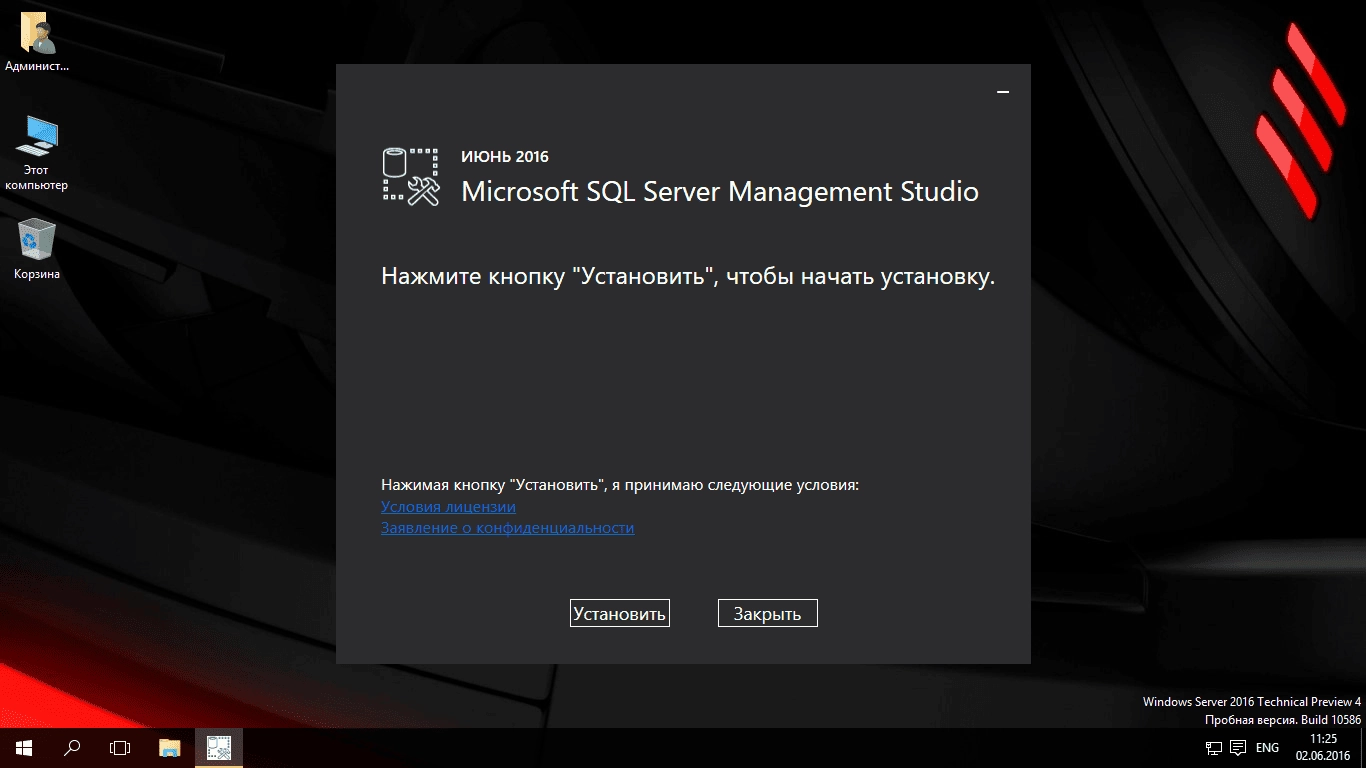Open the Заявление о конфиденциальности link
1366x768 pixels.
[x=507, y=528]
